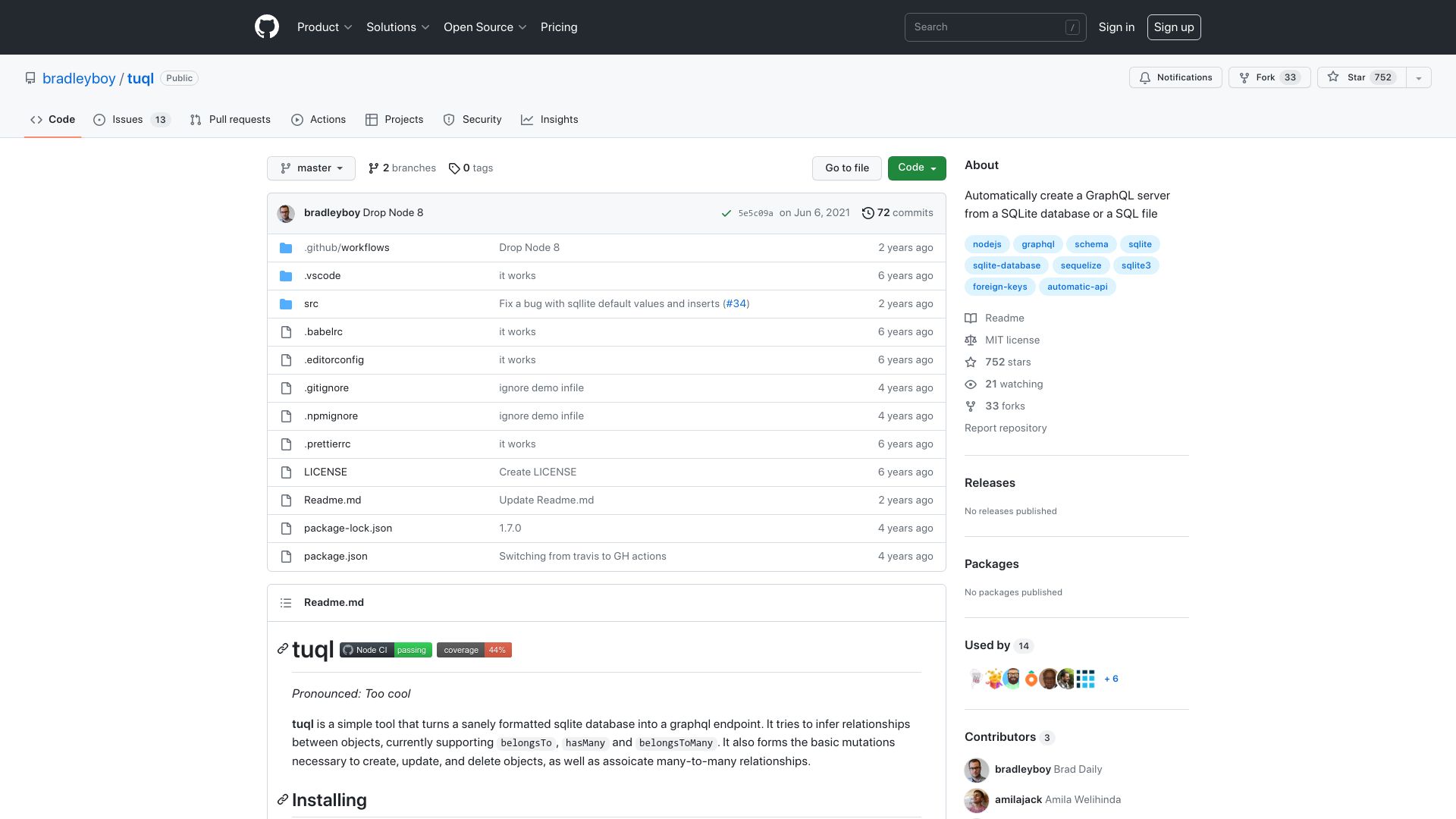
Task: Open the Readme.md file link
Action: point(332,500)
